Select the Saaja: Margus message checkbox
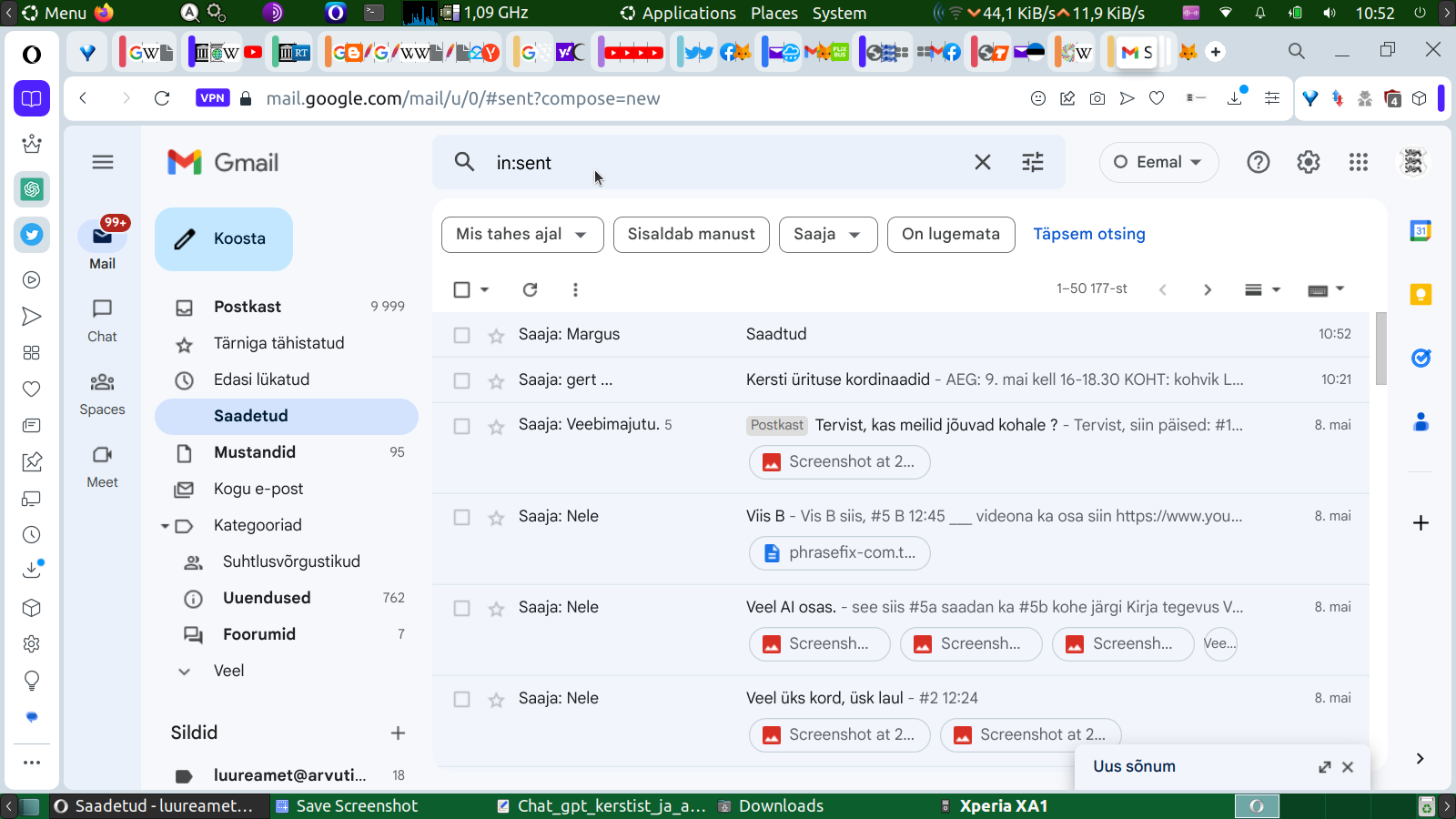The image size is (1456, 819). coord(462,335)
